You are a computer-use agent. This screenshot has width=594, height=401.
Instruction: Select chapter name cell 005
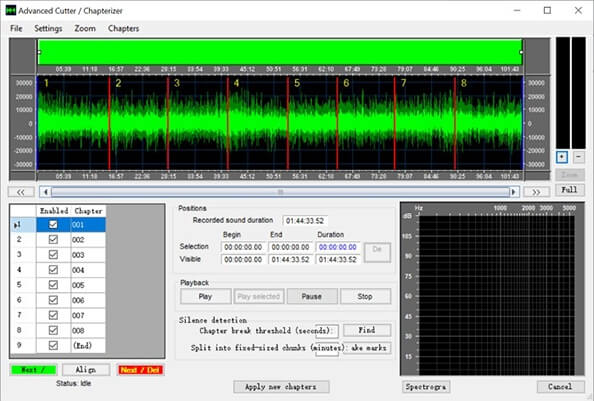point(88,285)
